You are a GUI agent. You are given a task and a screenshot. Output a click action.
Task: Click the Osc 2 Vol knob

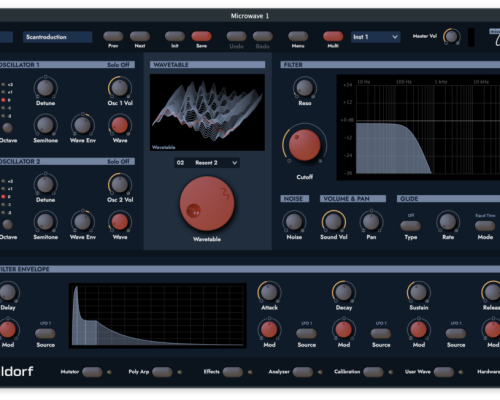click(120, 184)
